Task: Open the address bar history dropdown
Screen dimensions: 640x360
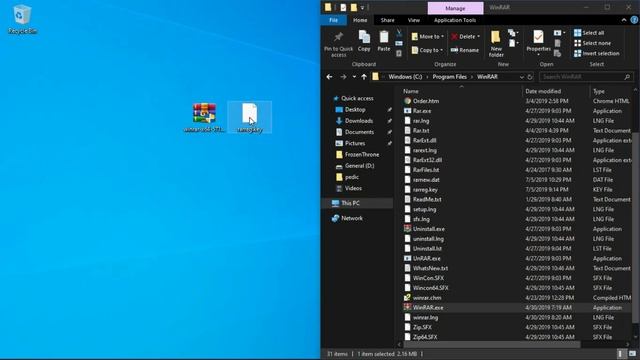Action: coord(522,77)
